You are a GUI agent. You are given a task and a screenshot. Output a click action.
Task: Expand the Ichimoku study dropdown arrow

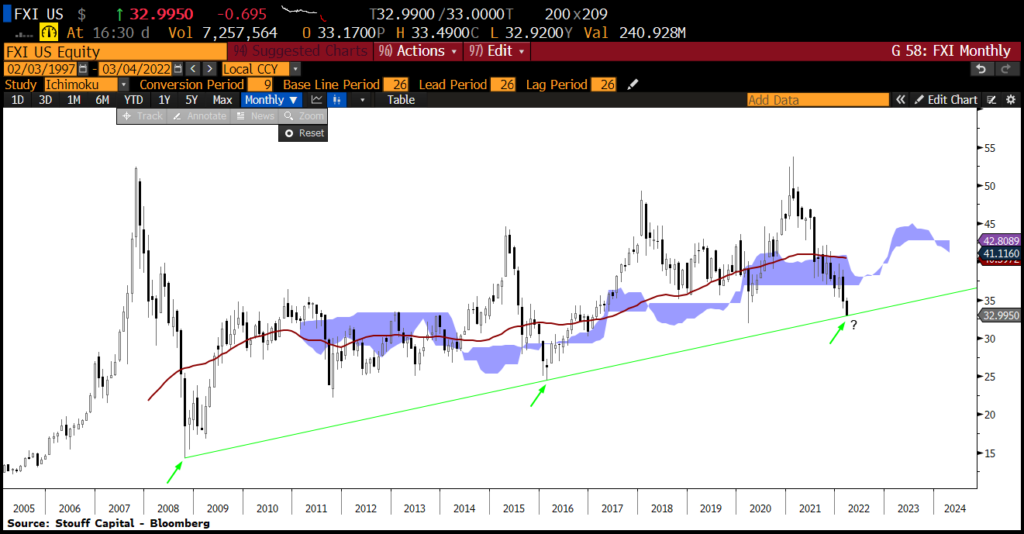123,84
